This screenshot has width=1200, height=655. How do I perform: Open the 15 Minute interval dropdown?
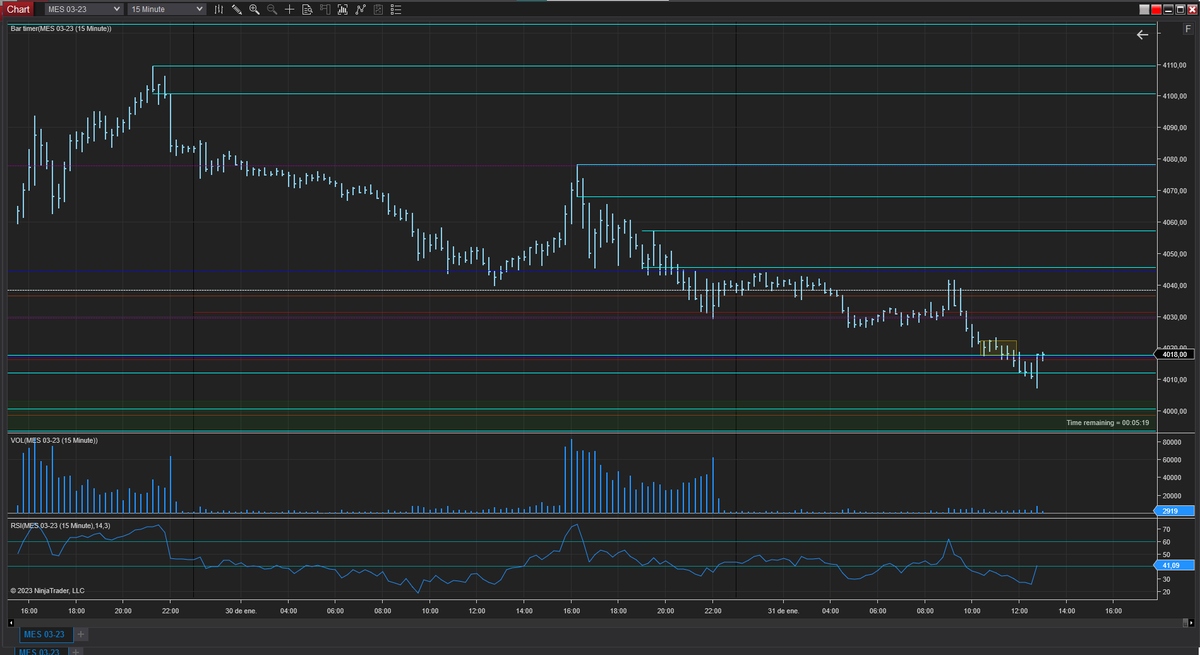tap(167, 9)
